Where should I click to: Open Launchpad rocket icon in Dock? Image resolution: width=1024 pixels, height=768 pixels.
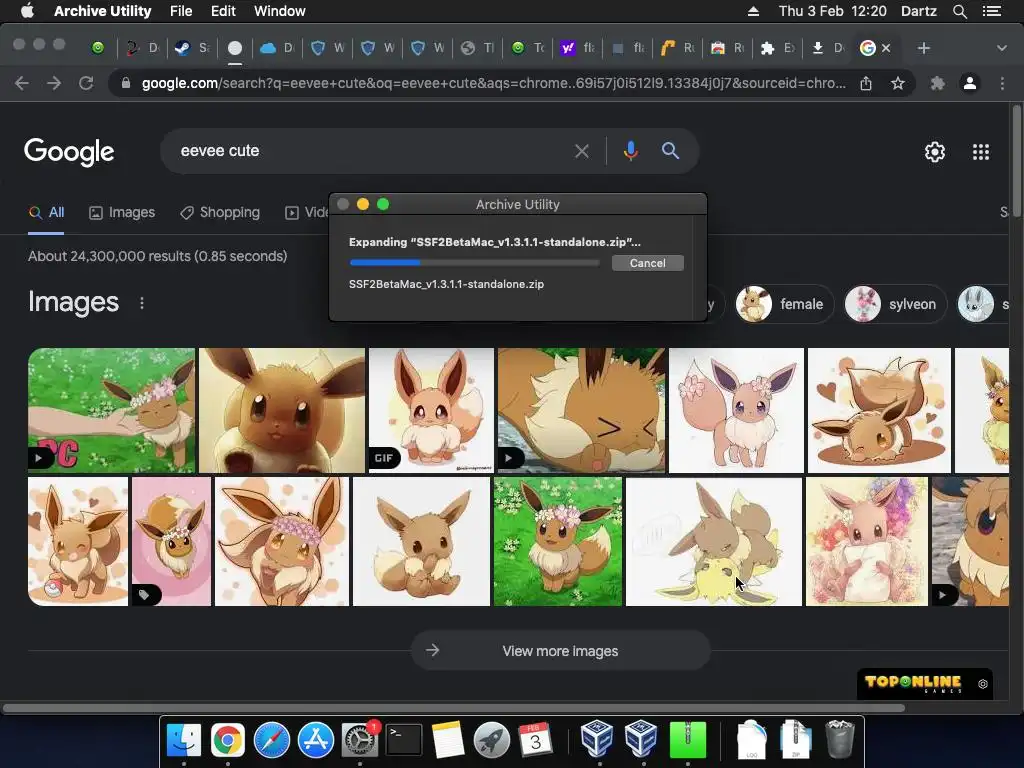pos(492,740)
